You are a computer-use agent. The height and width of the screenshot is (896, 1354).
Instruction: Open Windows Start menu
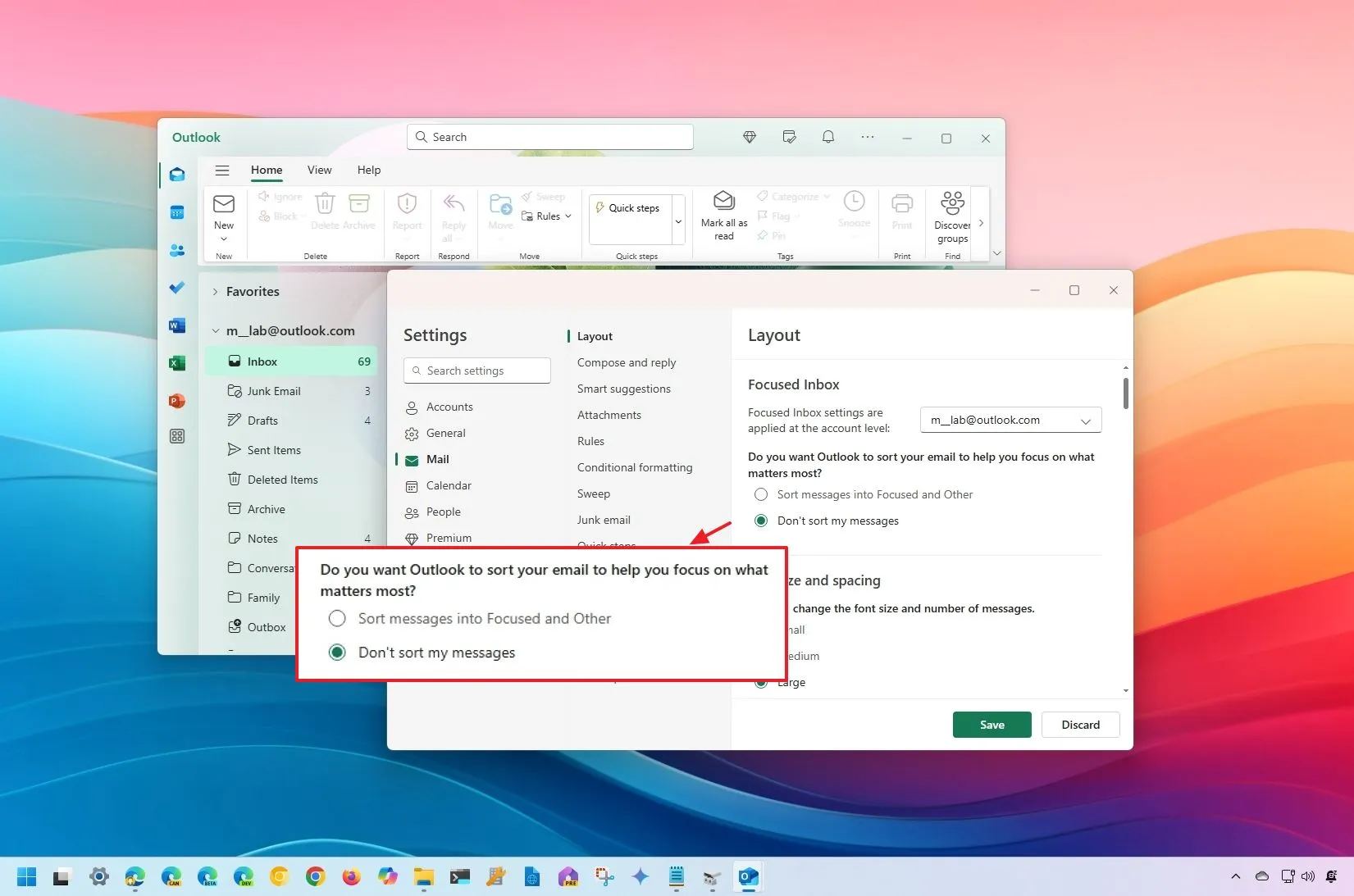26,877
